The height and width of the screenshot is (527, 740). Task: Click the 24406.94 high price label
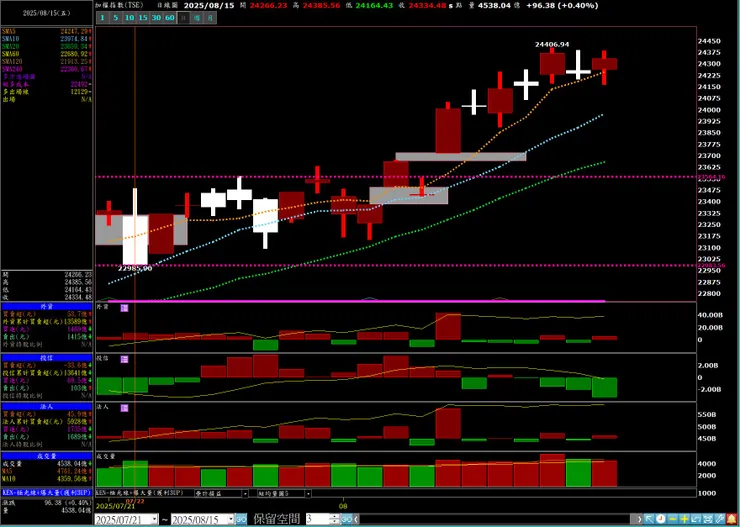(x=552, y=44)
